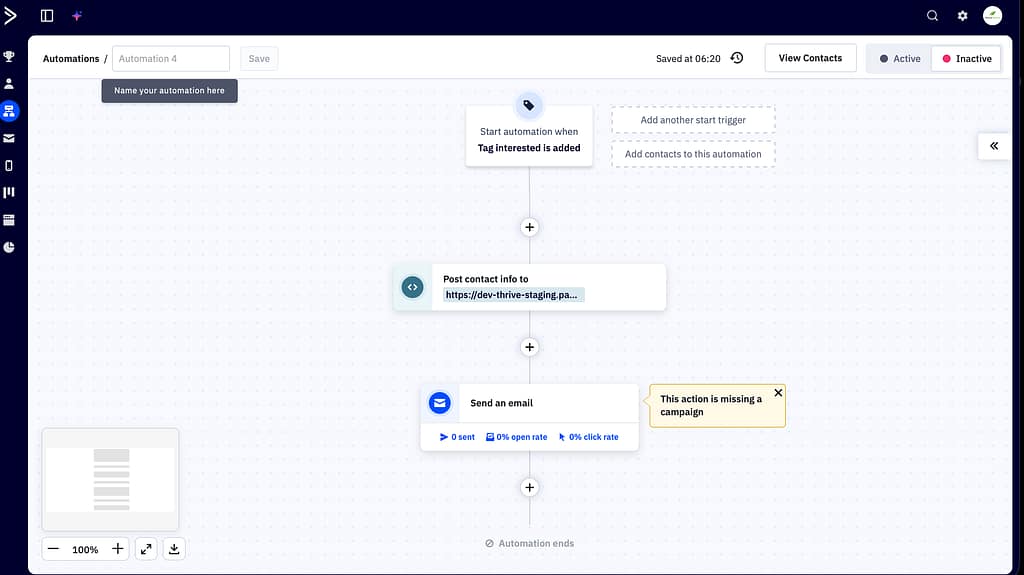Click Add another start trigger
The width and height of the screenshot is (1024, 575).
(693, 120)
